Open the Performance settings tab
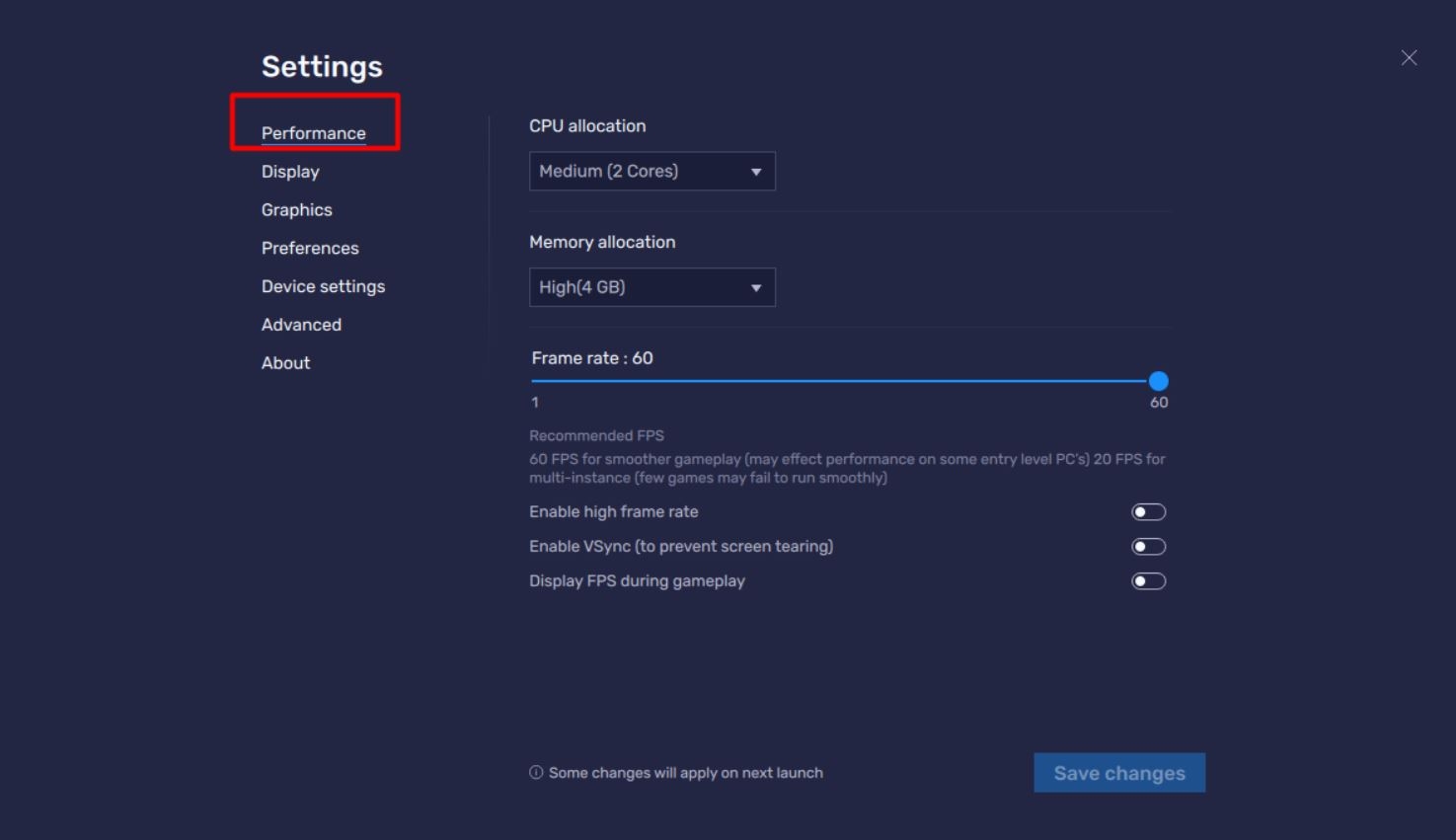 313,133
